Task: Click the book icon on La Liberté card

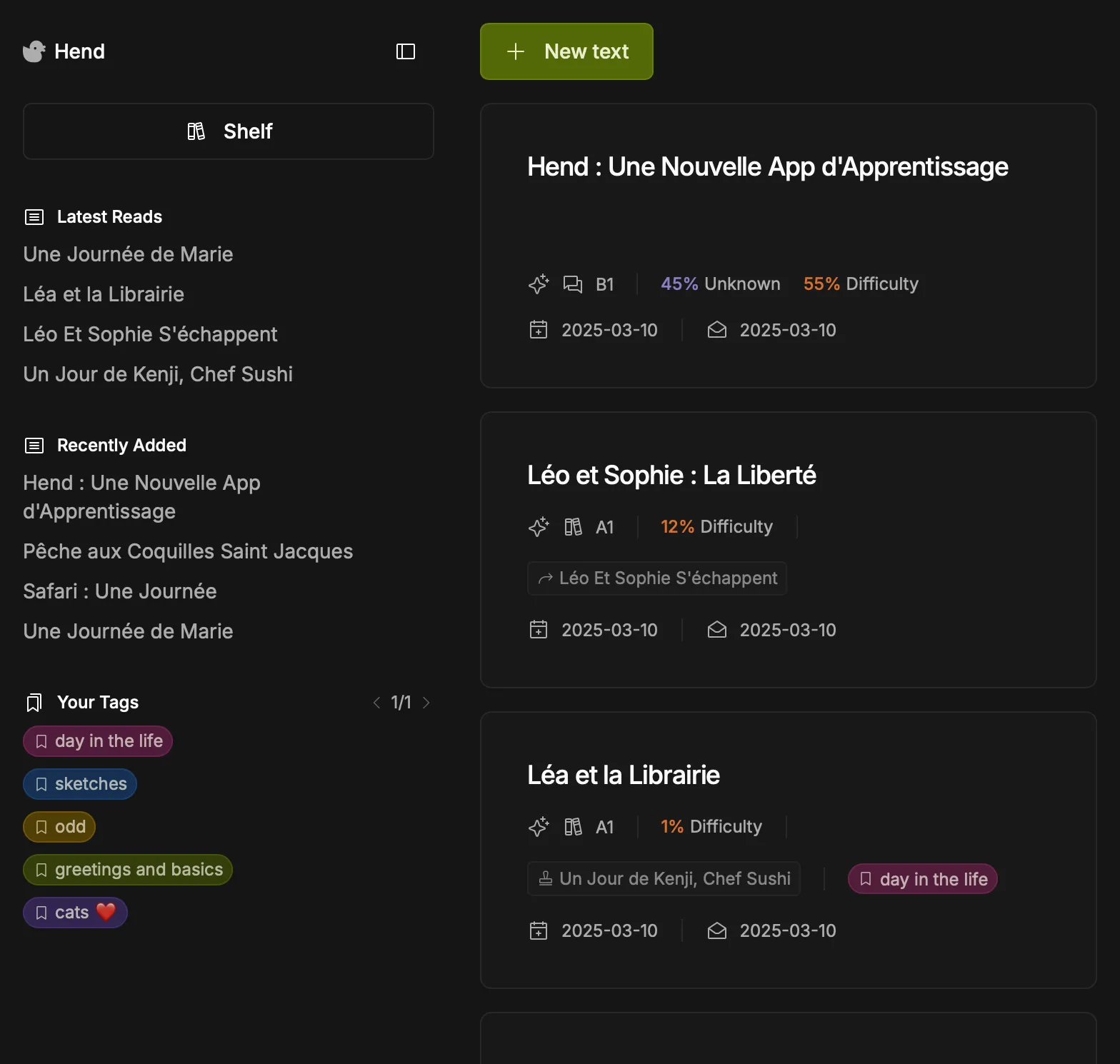Action: click(x=573, y=527)
